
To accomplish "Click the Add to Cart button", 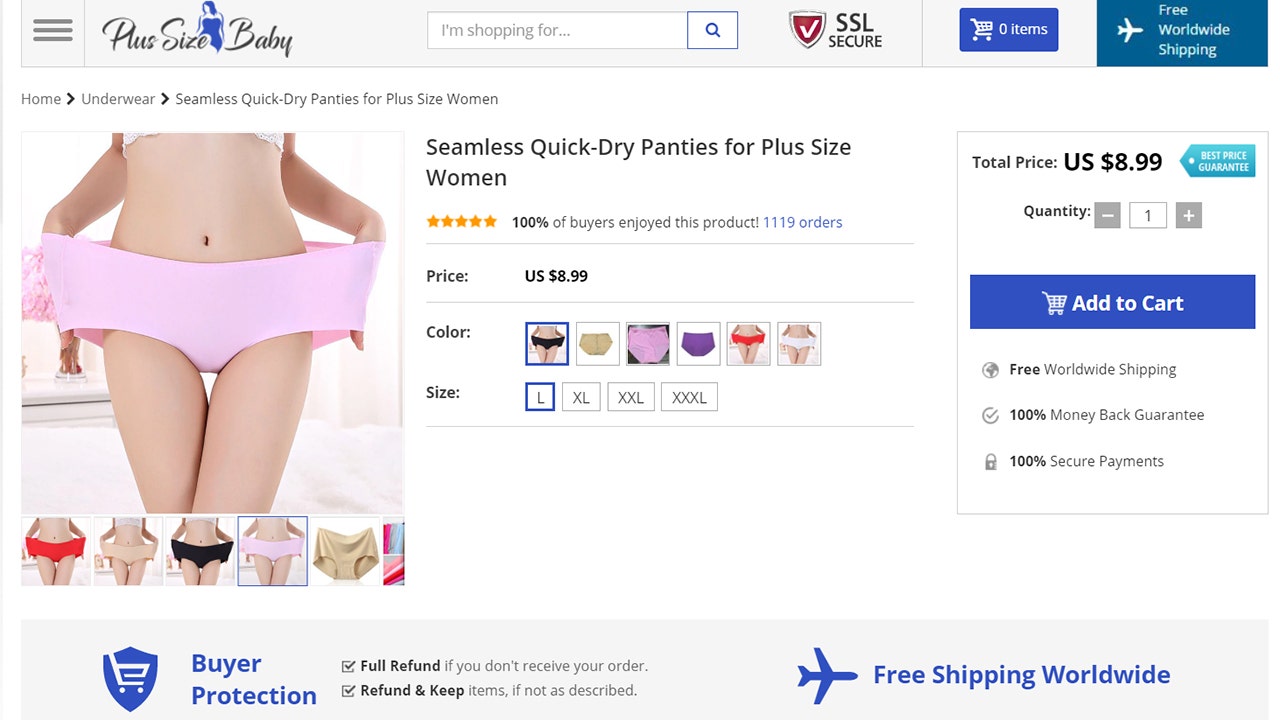I will pos(1112,302).
